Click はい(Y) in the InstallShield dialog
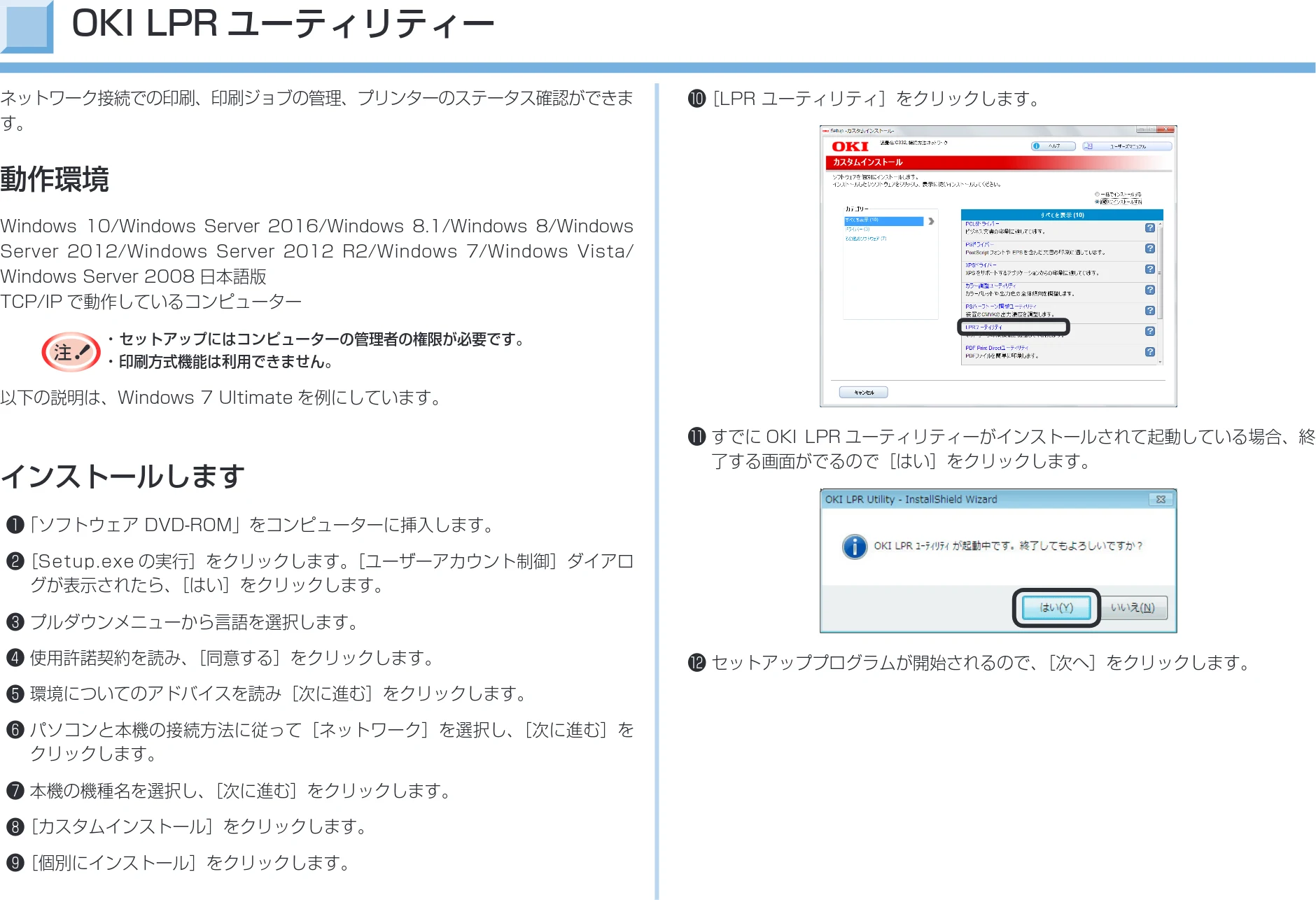The width and height of the screenshot is (1316, 900). tap(1056, 607)
